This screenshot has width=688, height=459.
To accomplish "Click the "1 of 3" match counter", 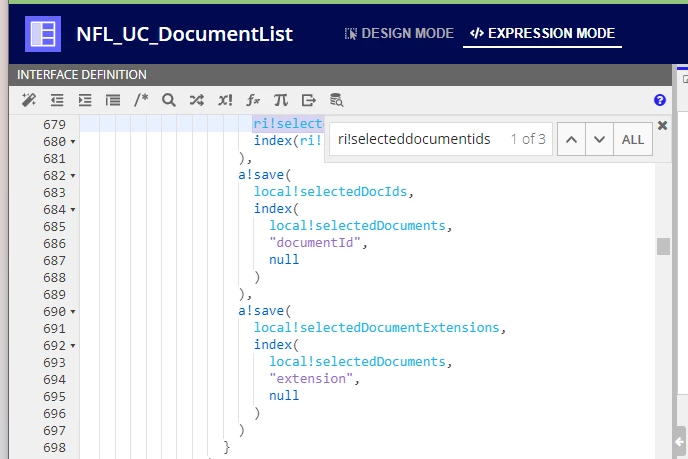I will (528, 139).
